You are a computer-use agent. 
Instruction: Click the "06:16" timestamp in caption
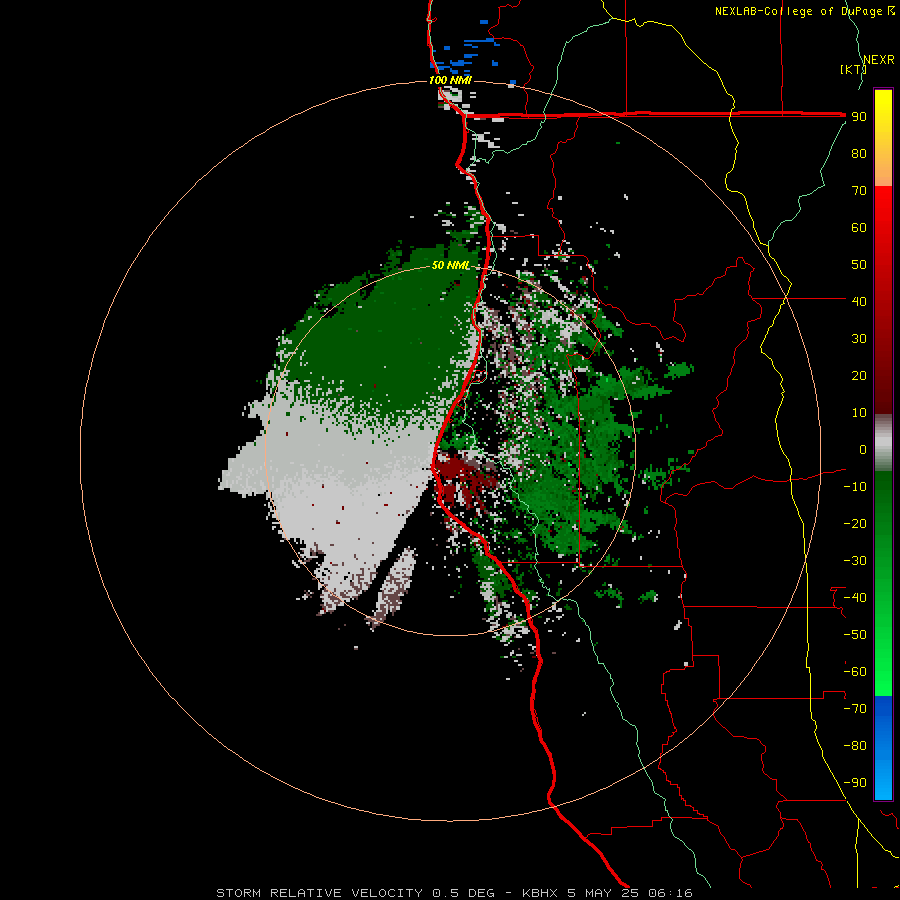click(x=670, y=893)
